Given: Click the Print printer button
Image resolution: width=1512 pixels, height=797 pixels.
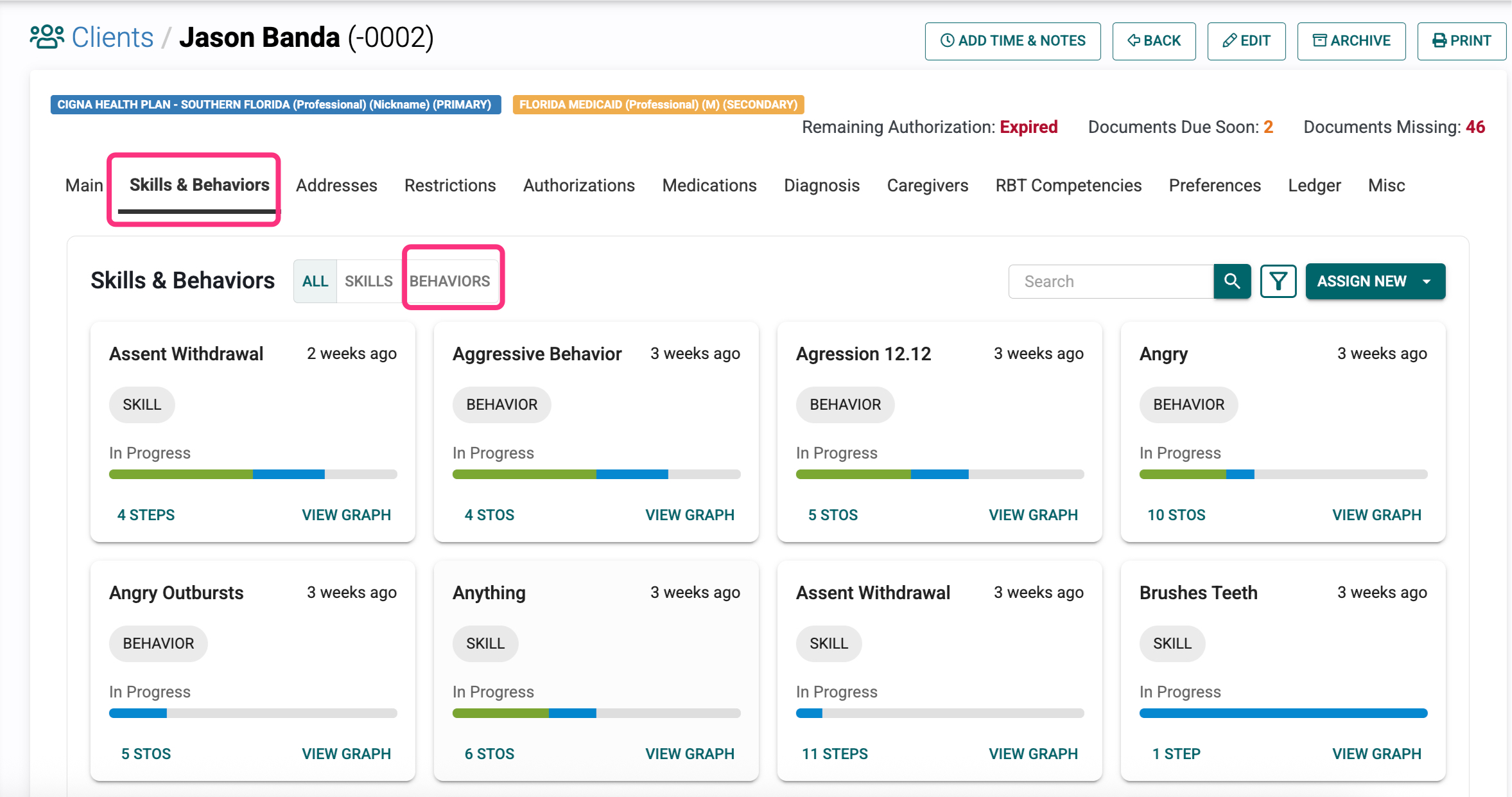Looking at the screenshot, I should [x=1461, y=41].
